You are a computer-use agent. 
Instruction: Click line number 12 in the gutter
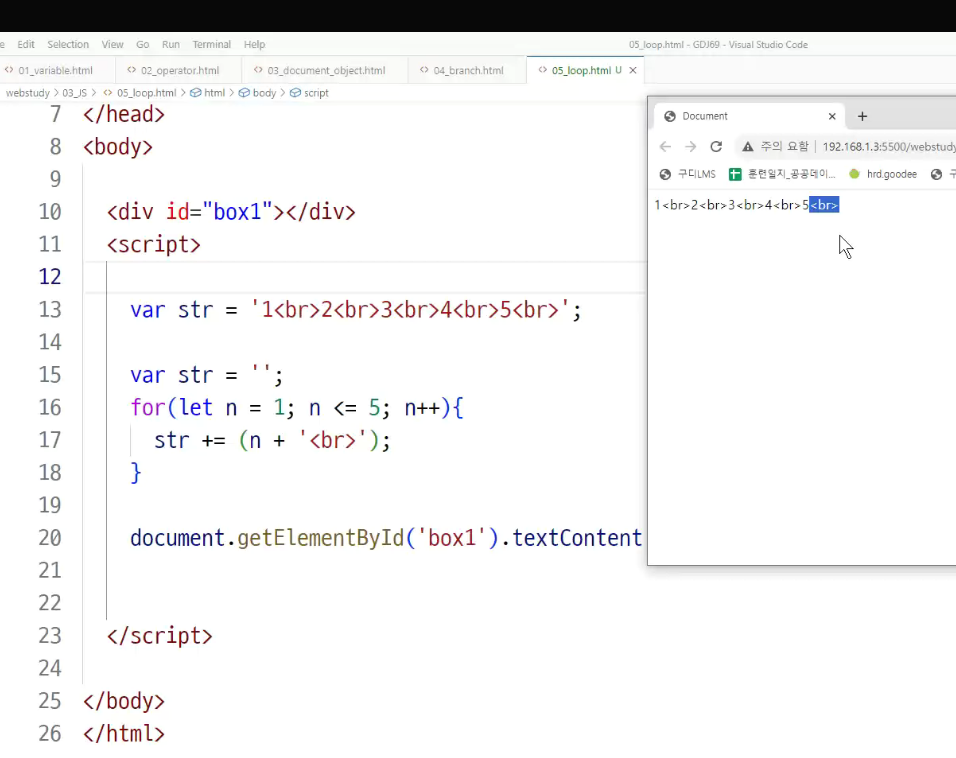click(x=50, y=277)
